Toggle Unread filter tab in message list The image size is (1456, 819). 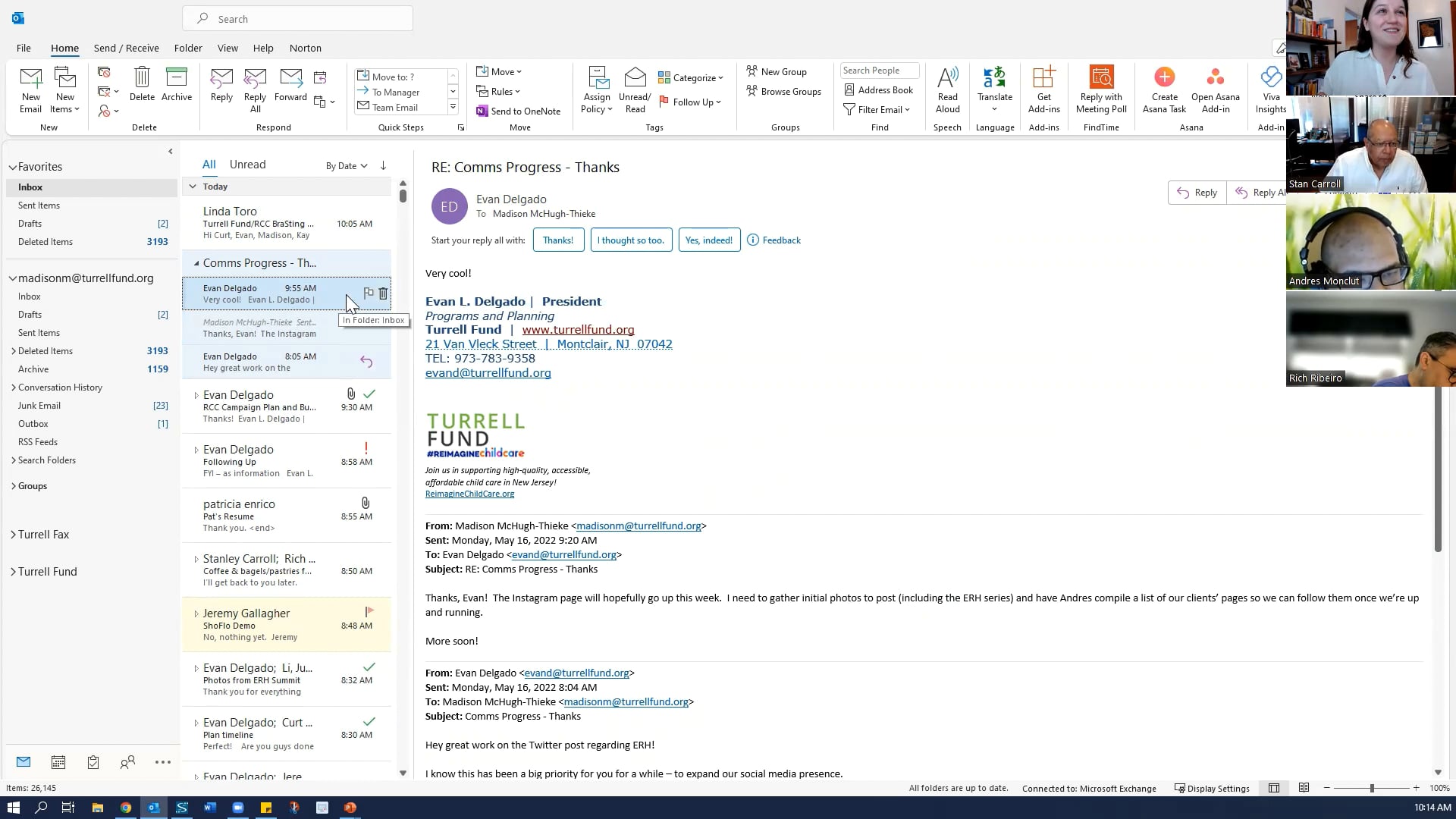[247, 164]
